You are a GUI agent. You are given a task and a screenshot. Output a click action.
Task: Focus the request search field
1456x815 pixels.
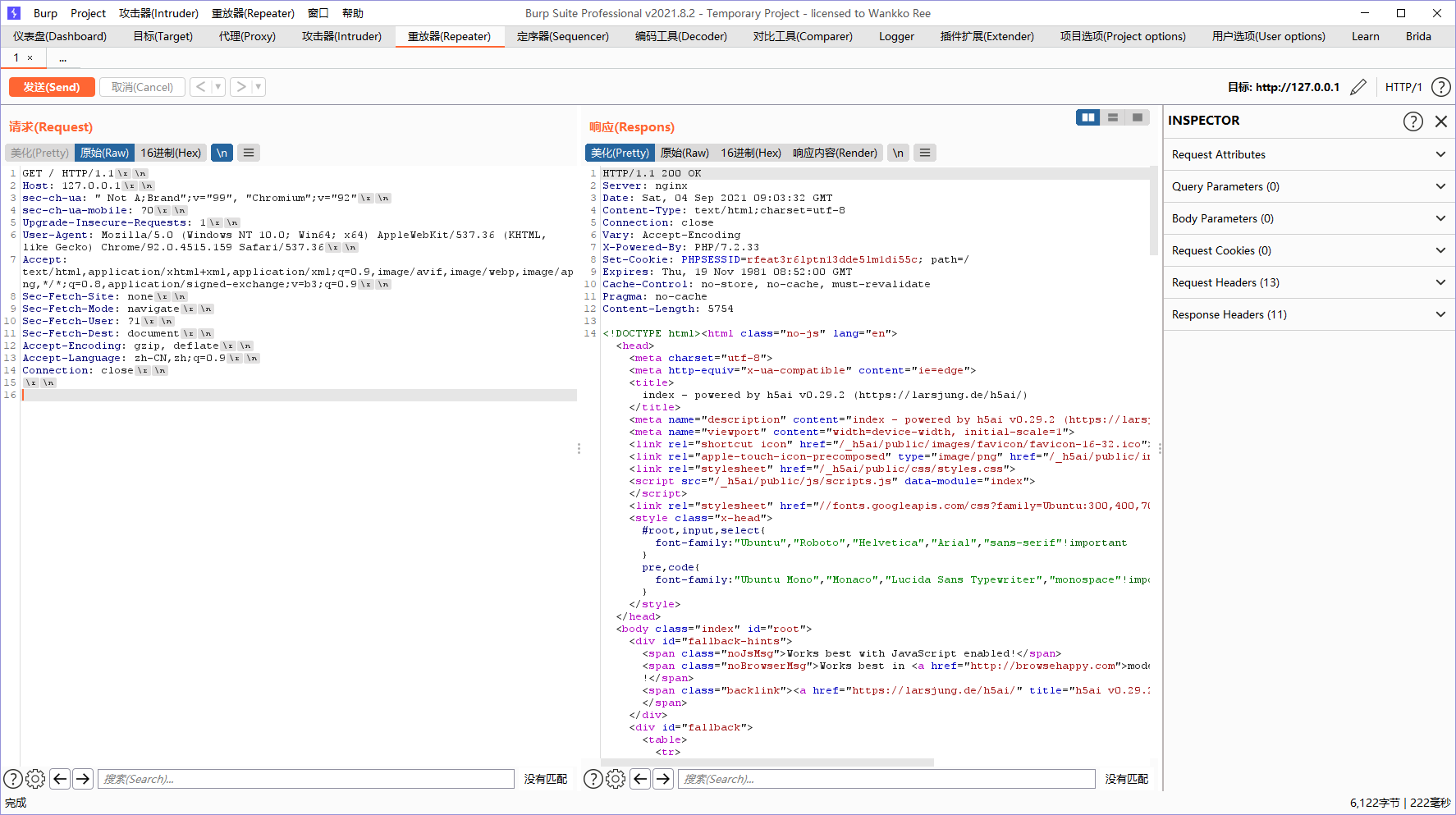click(x=305, y=779)
